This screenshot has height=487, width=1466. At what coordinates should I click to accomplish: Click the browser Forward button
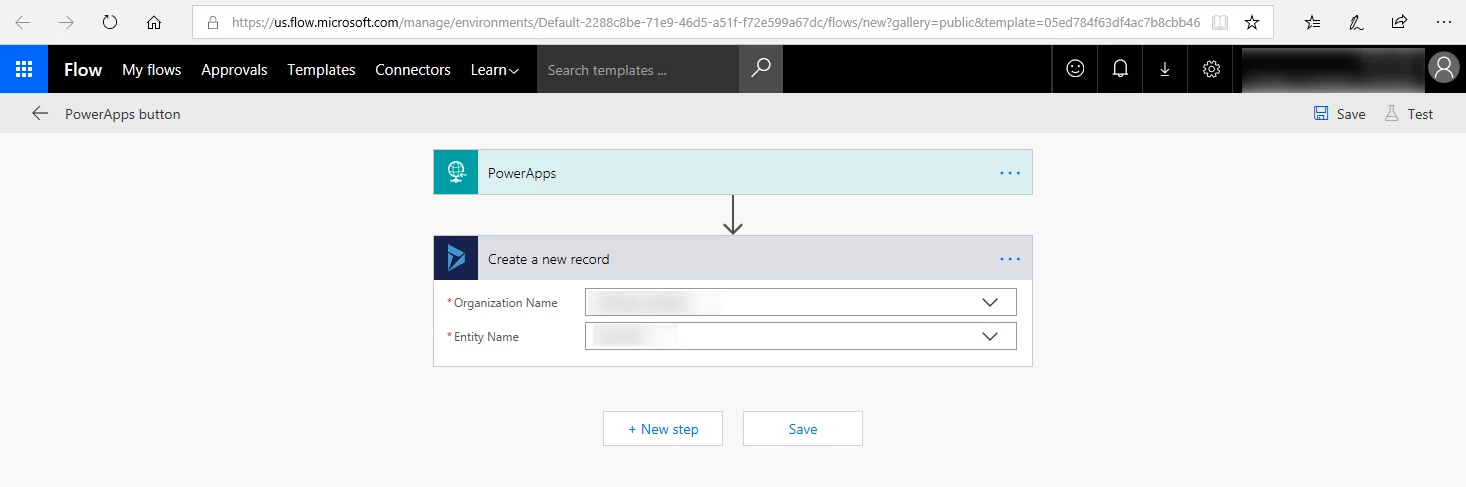[67, 22]
